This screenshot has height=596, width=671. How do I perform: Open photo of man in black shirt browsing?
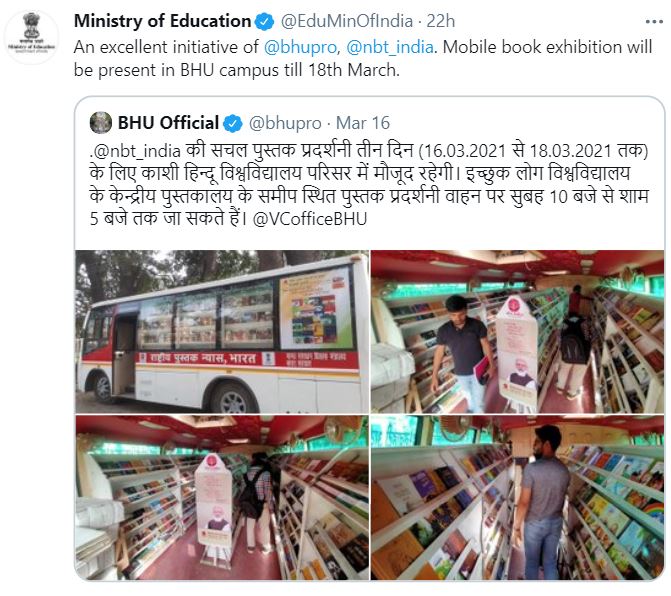[517, 331]
